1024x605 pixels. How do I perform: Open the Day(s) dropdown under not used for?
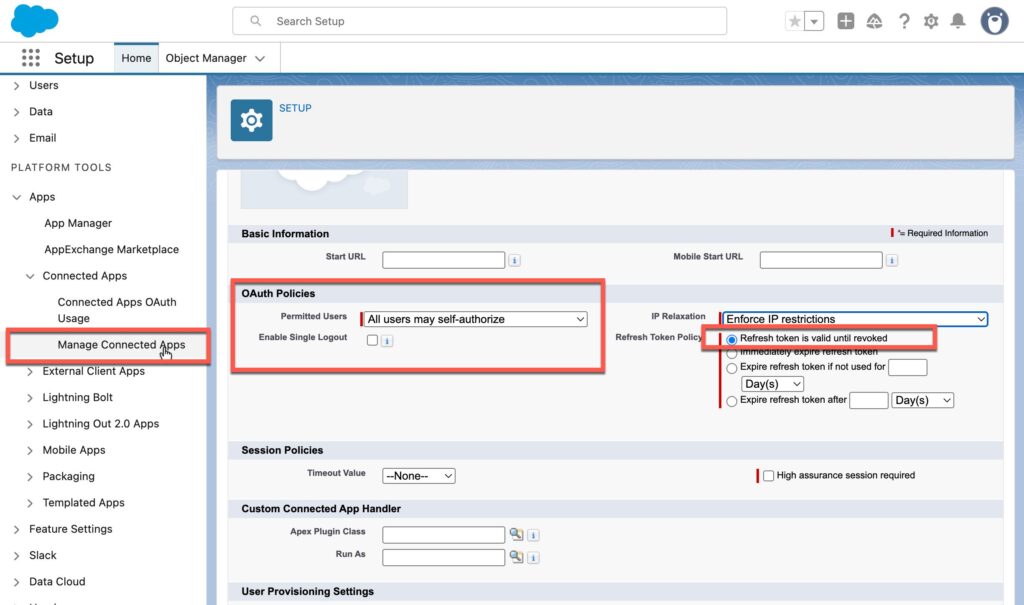click(x=773, y=384)
